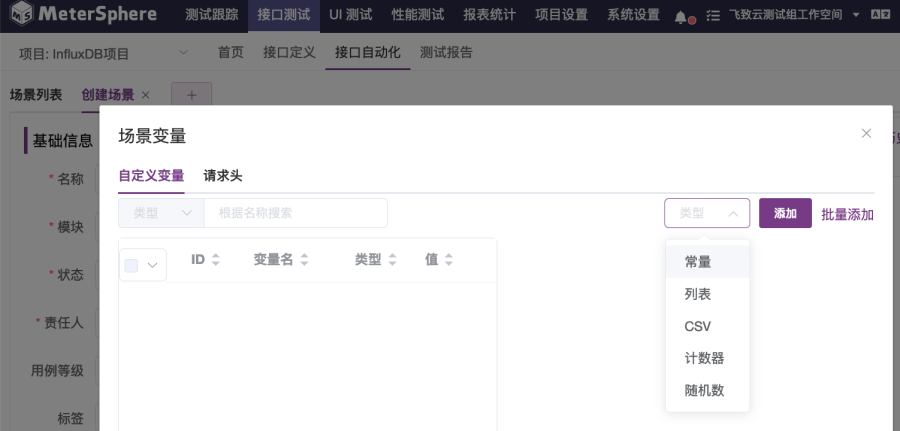Sort table by 值 column arrows
The width and height of the screenshot is (900, 431).
pyautogui.click(x=448, y=260)
